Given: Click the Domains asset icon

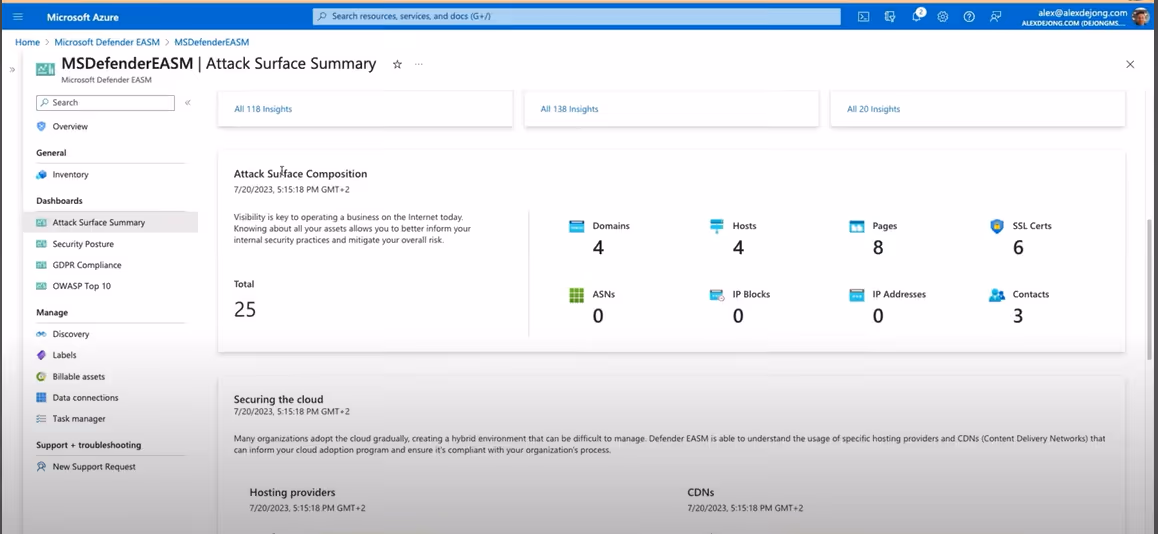Looking at the screenshot, I should pos(576,226).
